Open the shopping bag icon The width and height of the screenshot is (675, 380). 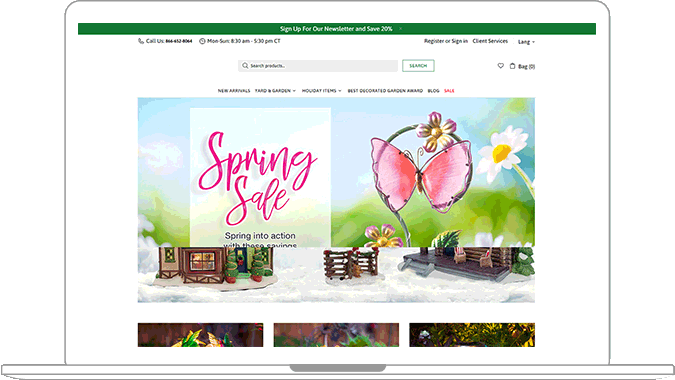click(x=512, y=66)
